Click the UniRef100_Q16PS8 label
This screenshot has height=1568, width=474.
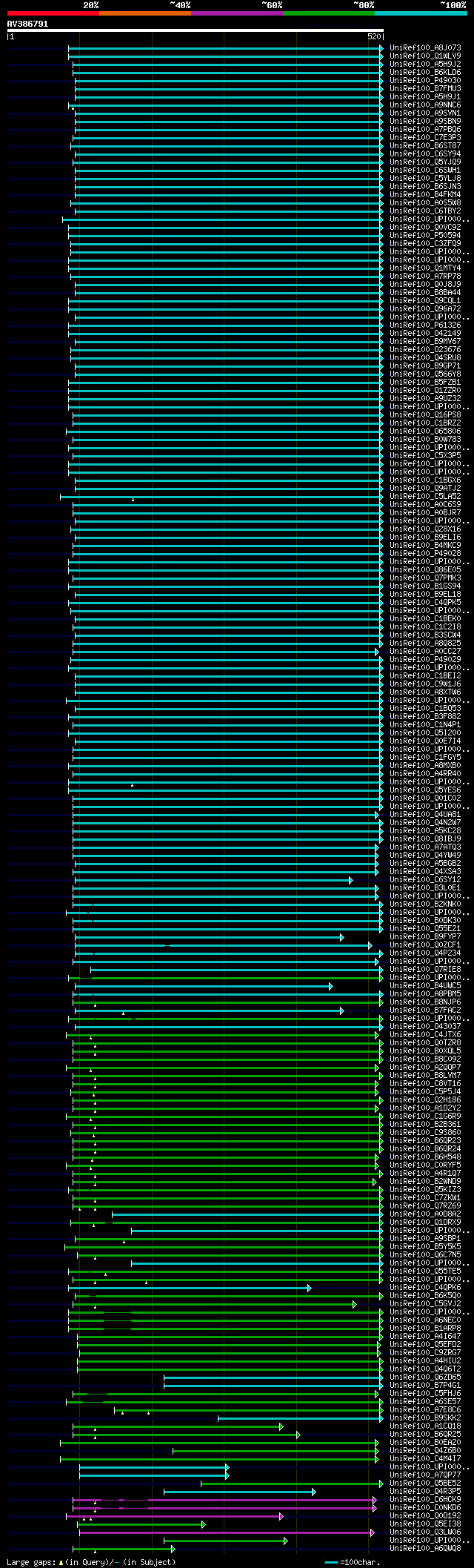click(x=425, y=414)
